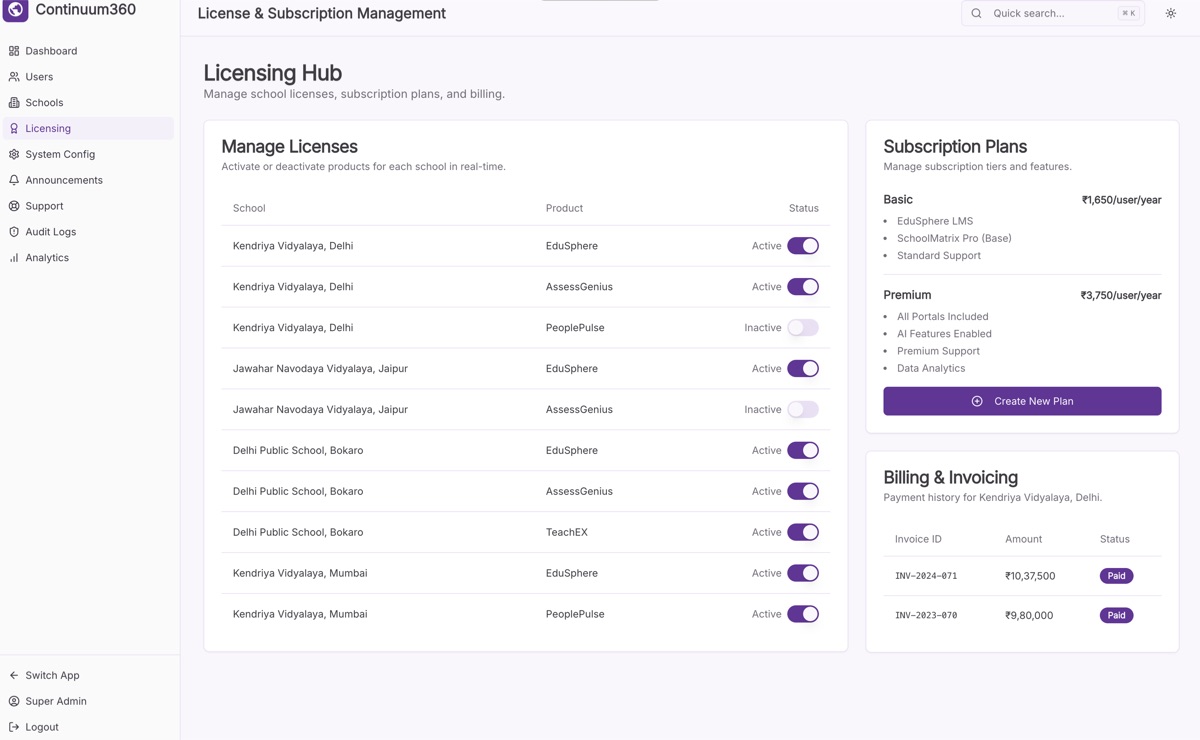The height and width of the screenshot is (740, 1200).
Task: Click Premium plan price ₹3,750/user/year
Action: pos(1121,296)
